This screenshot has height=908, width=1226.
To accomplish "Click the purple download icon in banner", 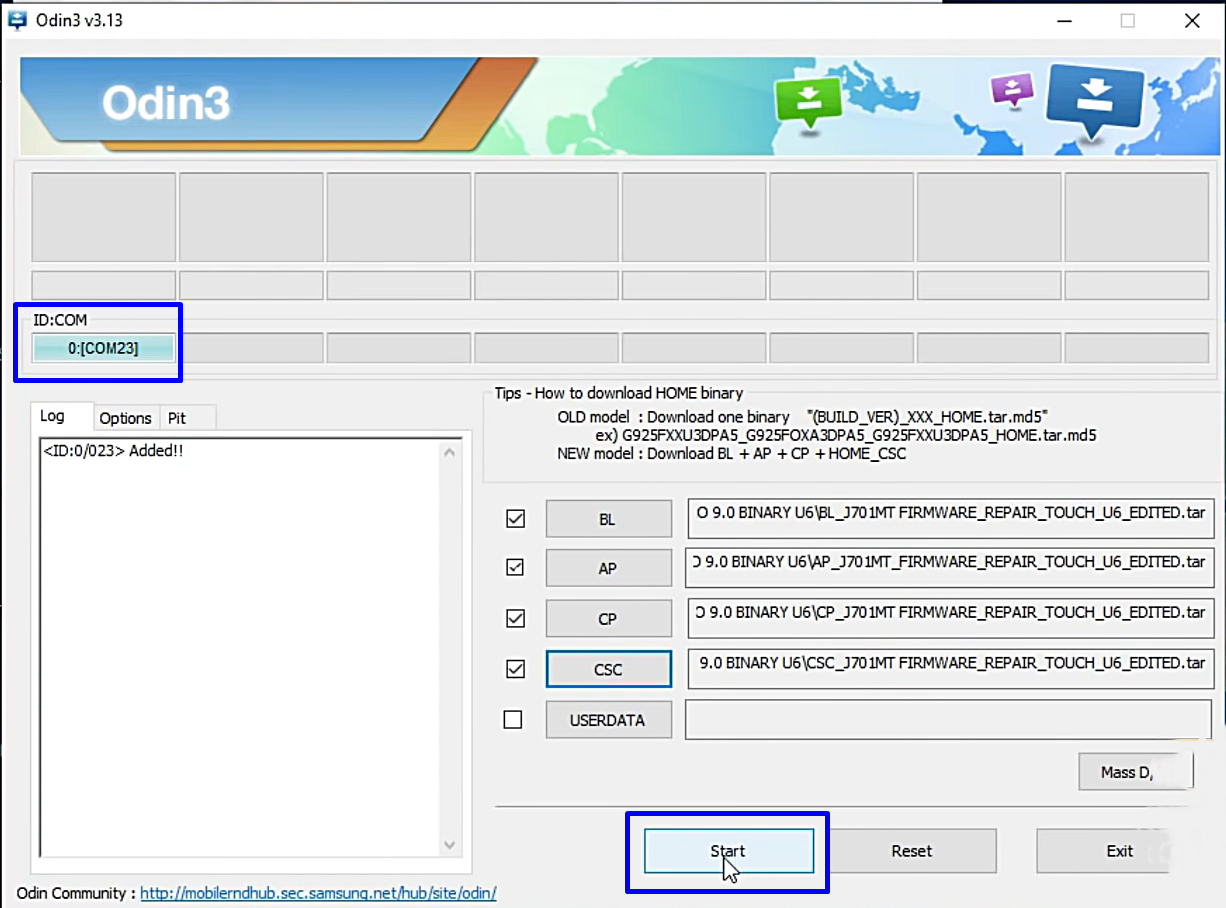I will 1011,92.
